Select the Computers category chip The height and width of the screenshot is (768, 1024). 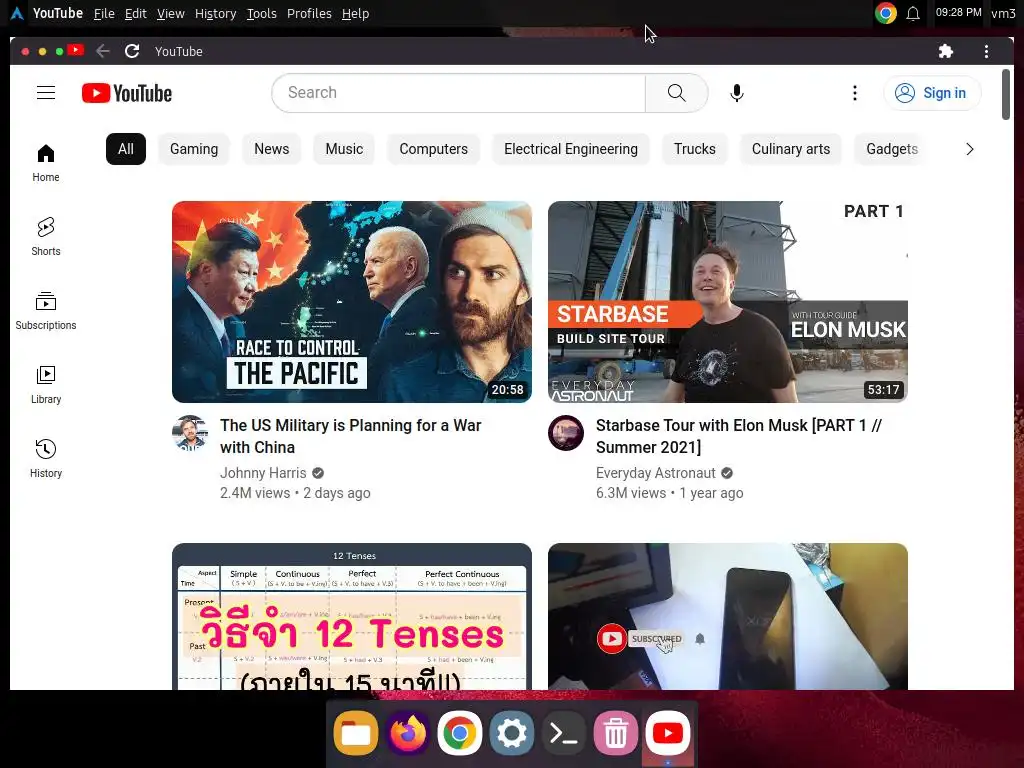tap(434, 149)
